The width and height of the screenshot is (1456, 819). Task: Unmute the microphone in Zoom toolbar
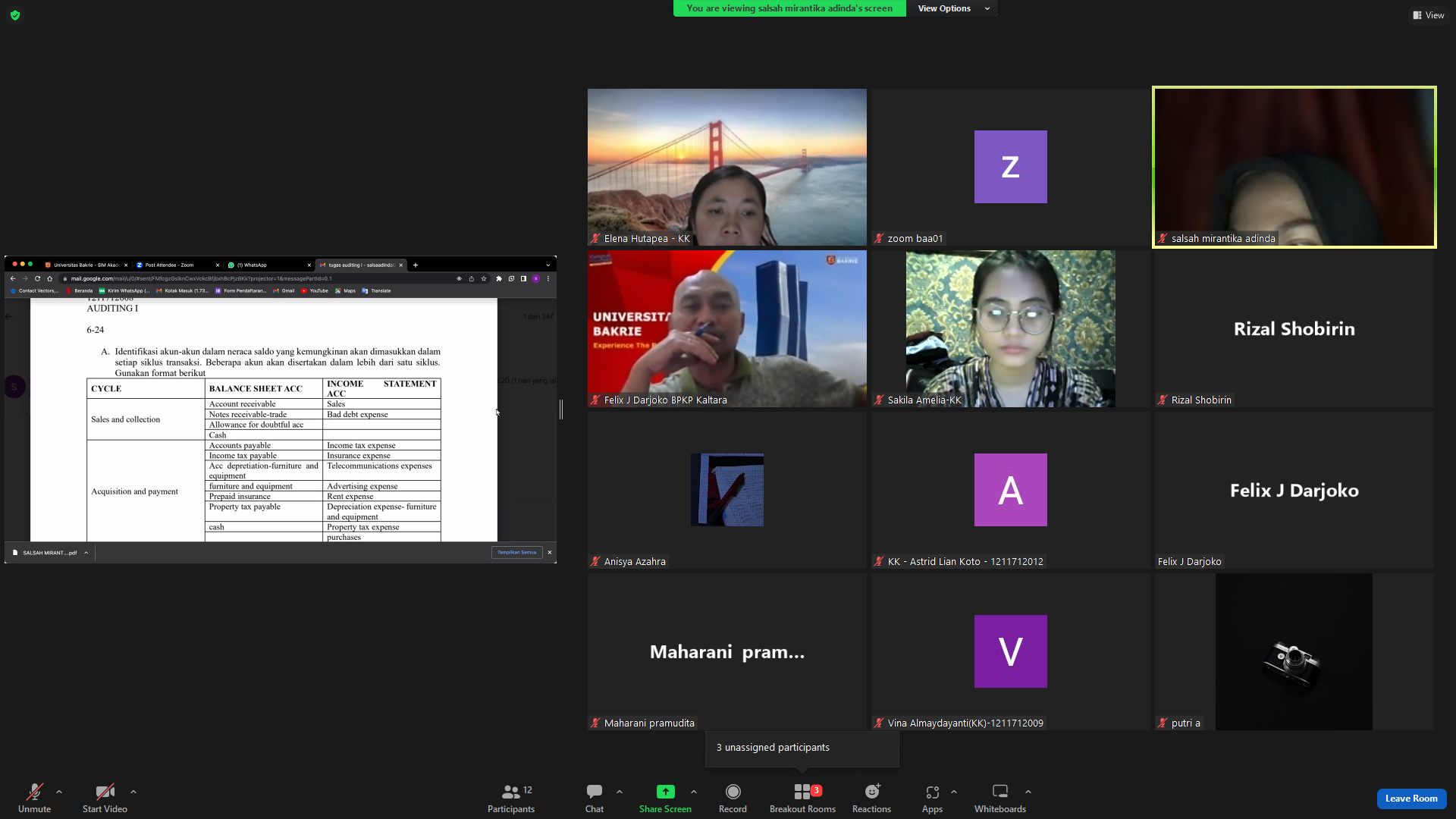click(x=35, y=798)
